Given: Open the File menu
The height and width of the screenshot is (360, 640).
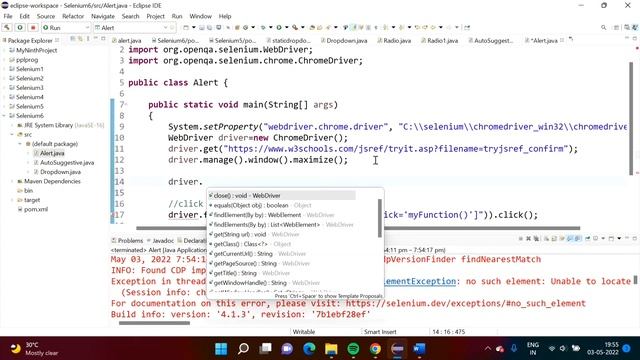Looking at the screenshot, I should 8,16.
